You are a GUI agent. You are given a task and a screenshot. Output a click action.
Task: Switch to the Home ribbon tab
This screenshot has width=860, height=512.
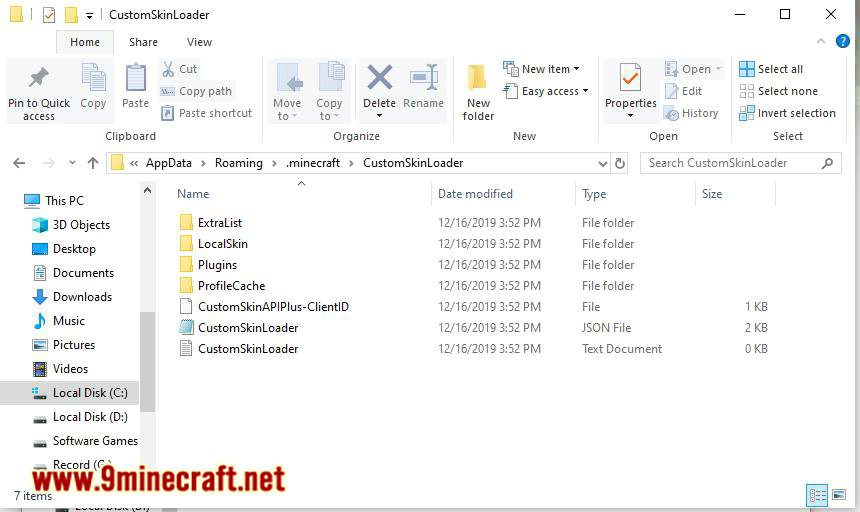[85, 42]
